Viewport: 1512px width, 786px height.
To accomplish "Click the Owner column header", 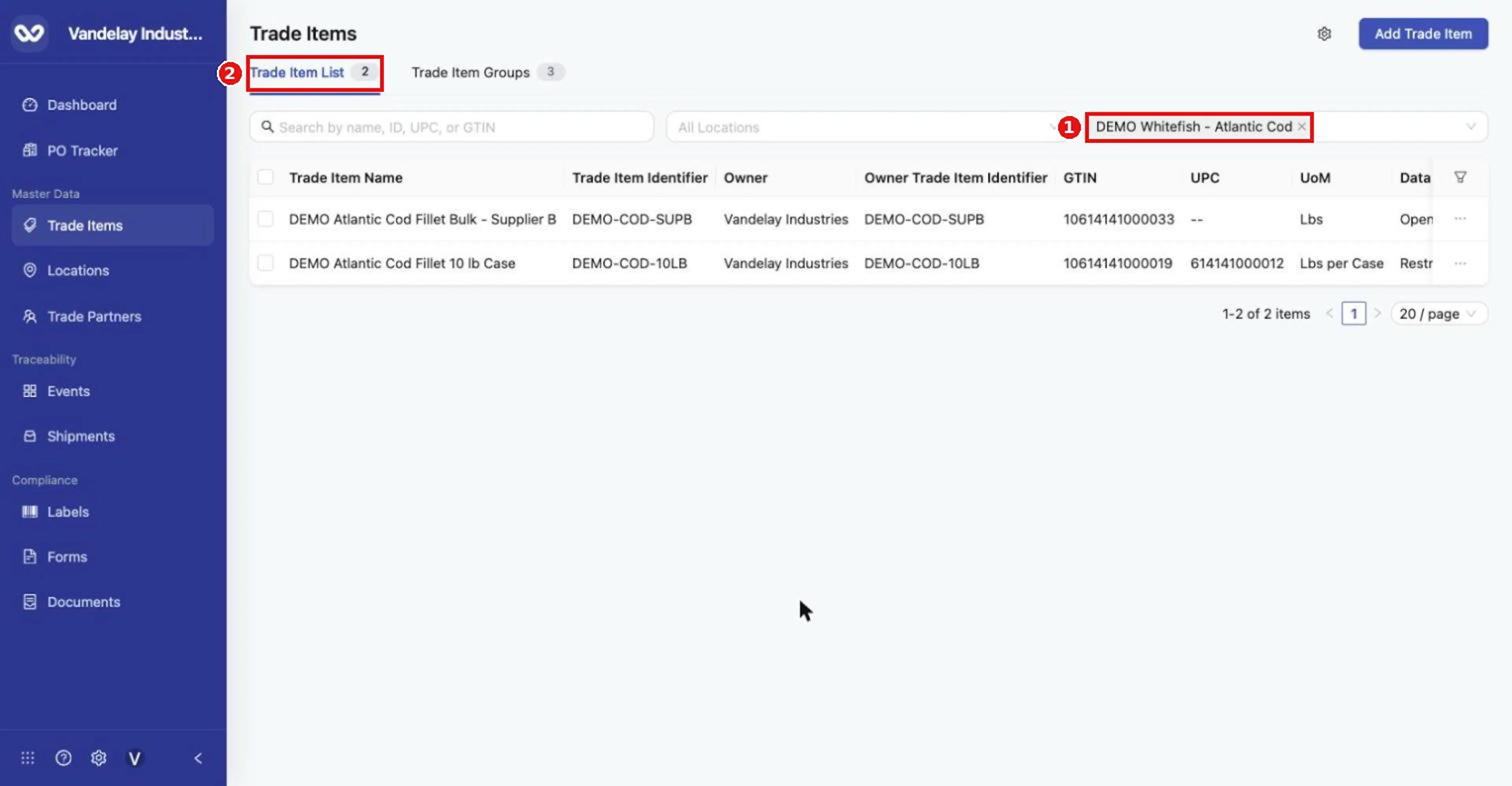I will pos(745,177).
